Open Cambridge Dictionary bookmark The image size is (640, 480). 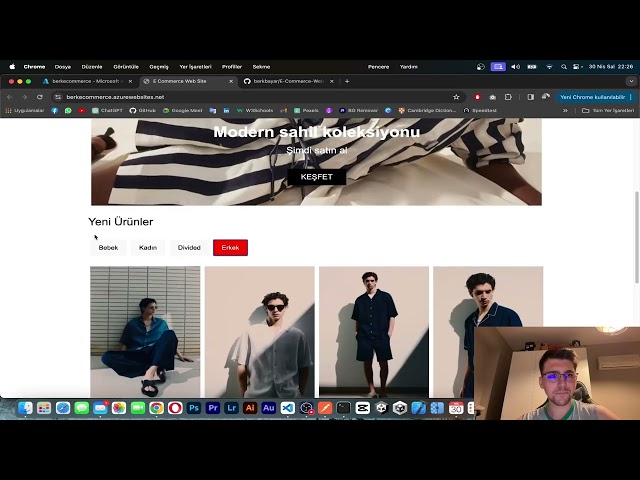[x=427, y=110]
